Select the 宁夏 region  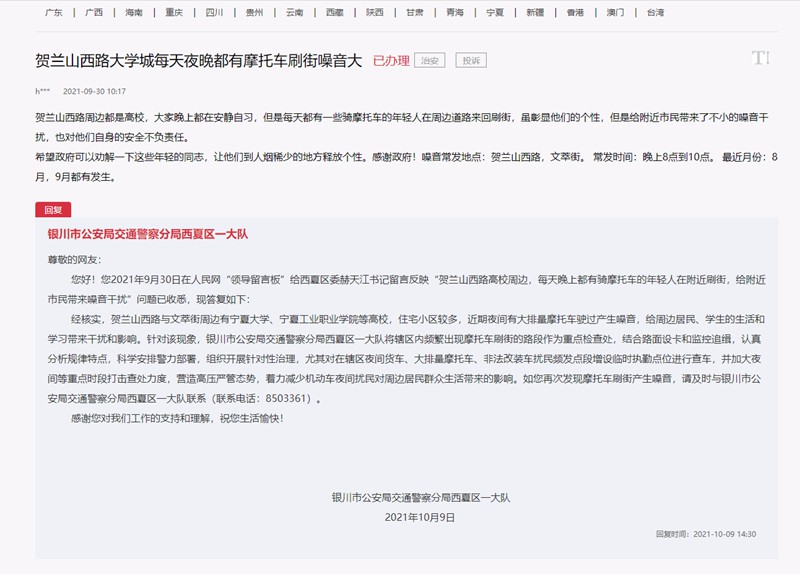point(495,13)
